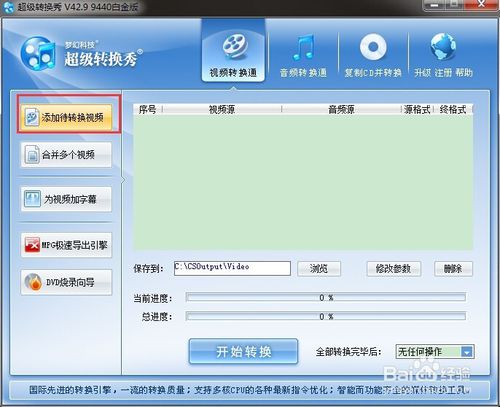Click the 当前进度 progress bar
The width and height of the screenshot is (500, 407).
(326, 297)
